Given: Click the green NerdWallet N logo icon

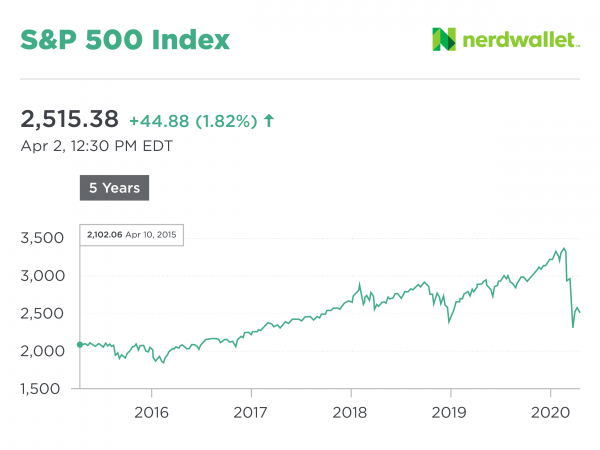Looking at the screenshot, I should pyautogui.click(x=444, y=39).
